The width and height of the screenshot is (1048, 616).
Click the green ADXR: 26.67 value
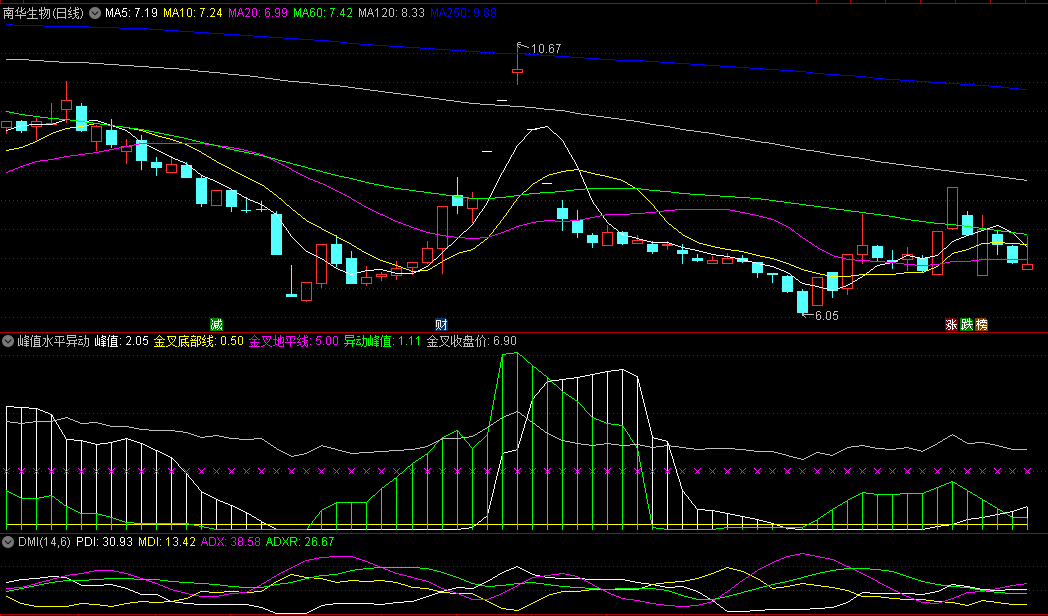click(300, 542)
